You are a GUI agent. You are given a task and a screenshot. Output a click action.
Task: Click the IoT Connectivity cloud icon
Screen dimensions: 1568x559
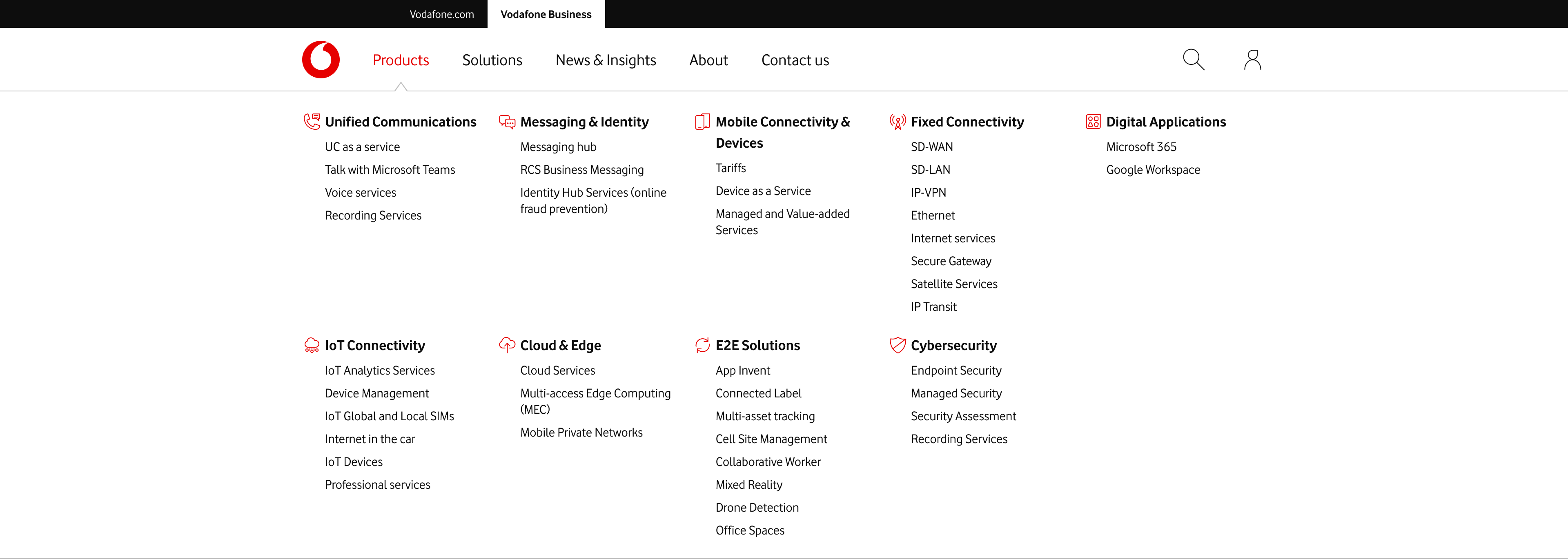[312, 346]
